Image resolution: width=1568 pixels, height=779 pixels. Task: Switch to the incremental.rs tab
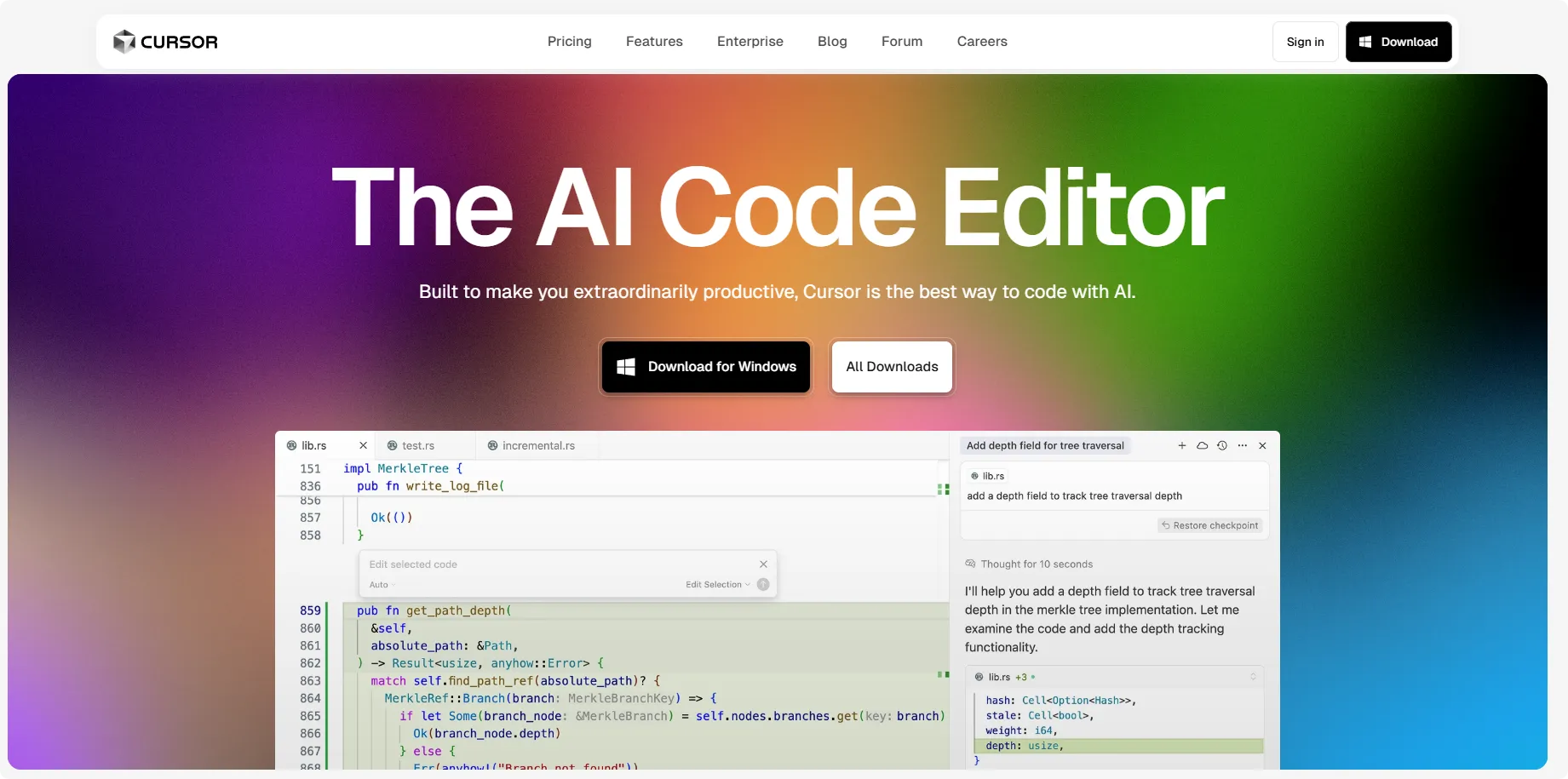coord(538,445)
